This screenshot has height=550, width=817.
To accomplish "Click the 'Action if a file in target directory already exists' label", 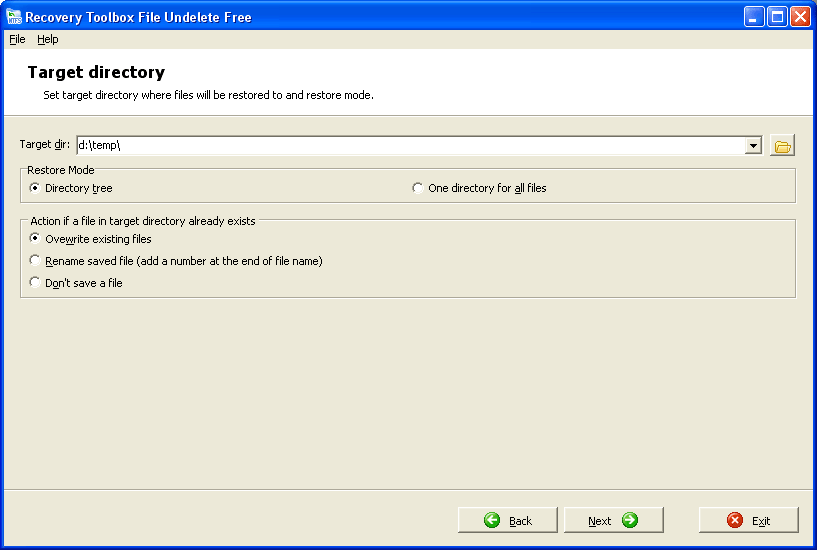I will tap(143, 221).
